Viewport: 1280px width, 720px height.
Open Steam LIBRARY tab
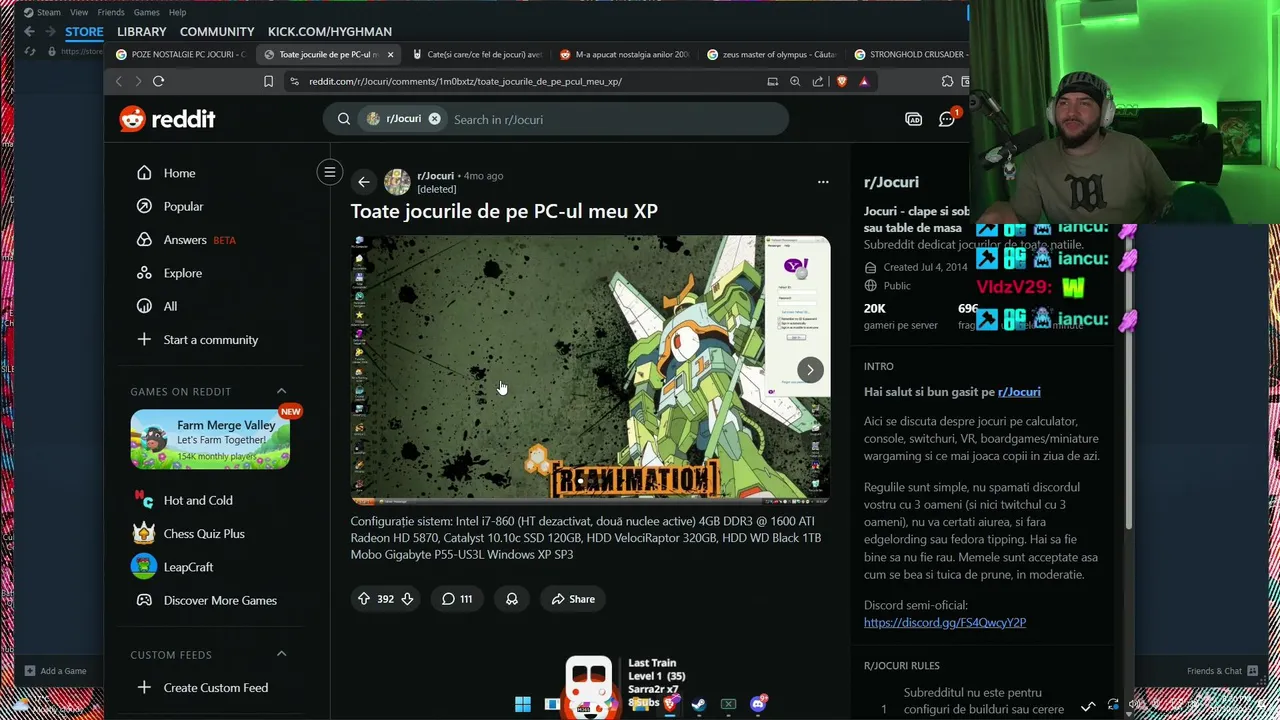[x=142, y=31]
